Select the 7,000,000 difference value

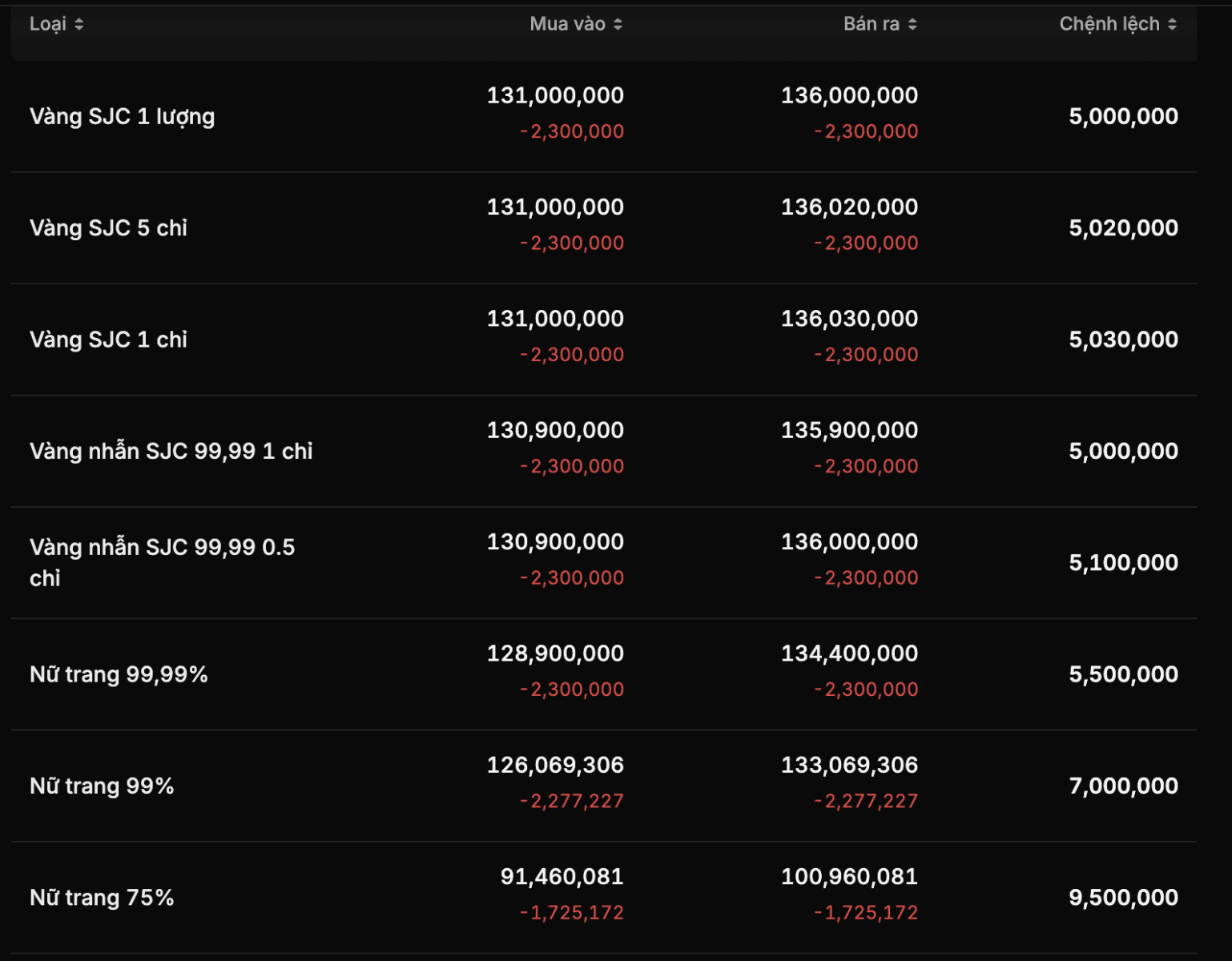point(1124,786)
